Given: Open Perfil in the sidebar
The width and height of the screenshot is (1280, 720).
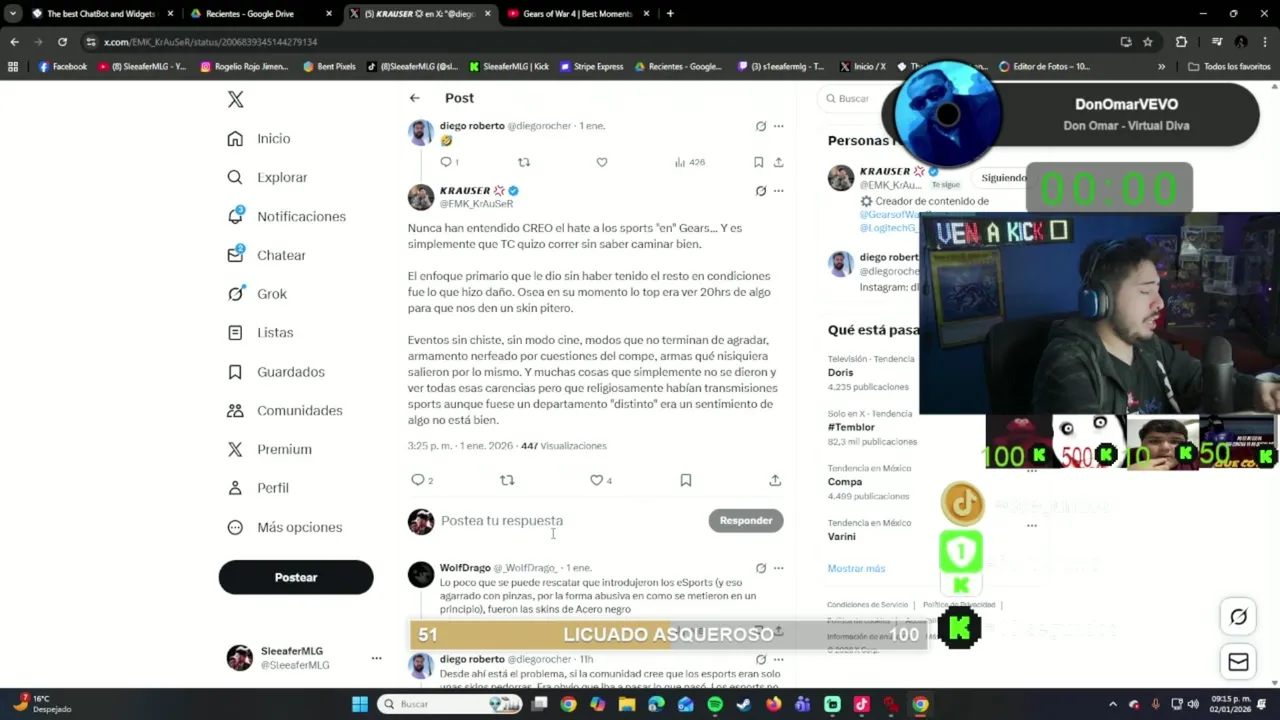Looking at the screenshot, I should 258,488.
